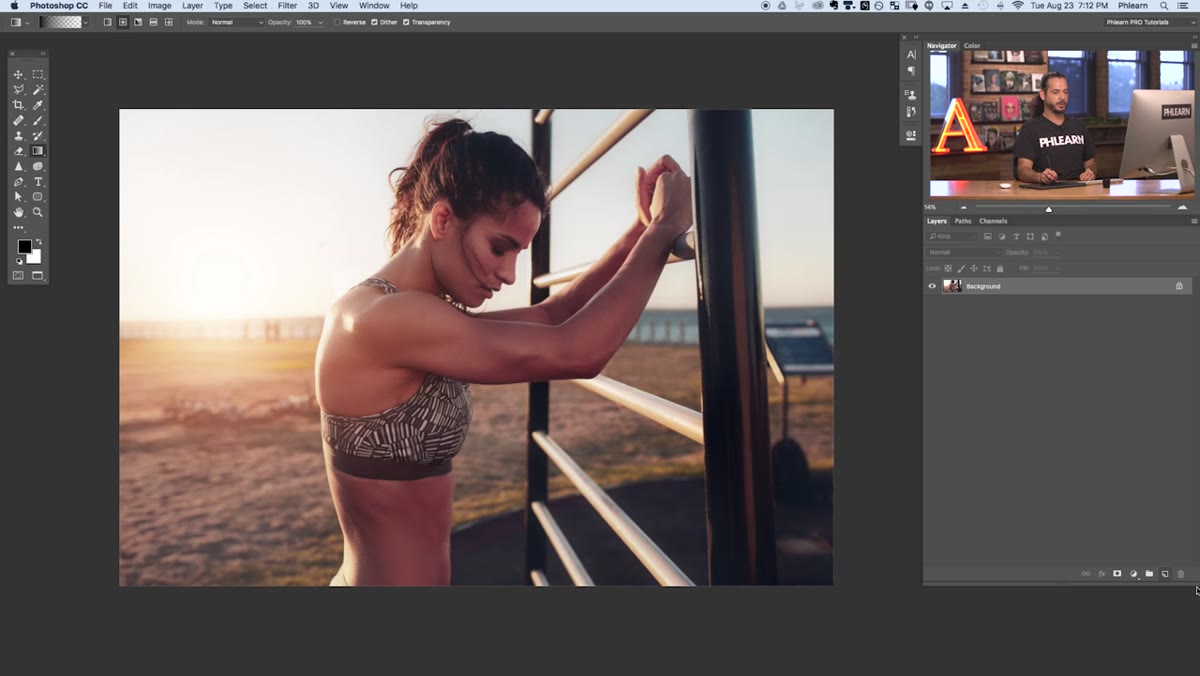Screen dimensions: 1200x676
Task: Toggle Quick Mask mode
Action: [18, 275]
